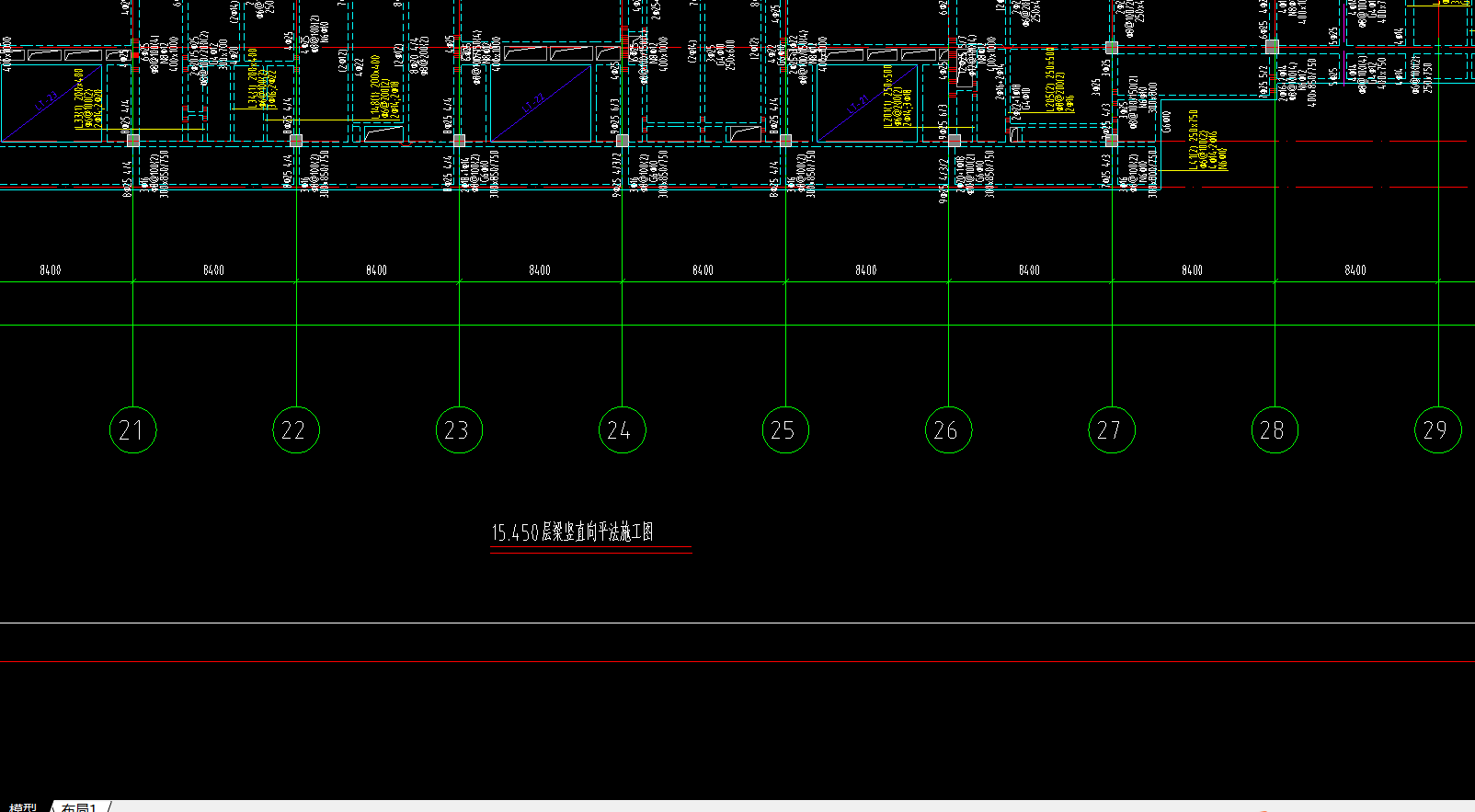Switch to the 模型 tab

coord(23,807)
